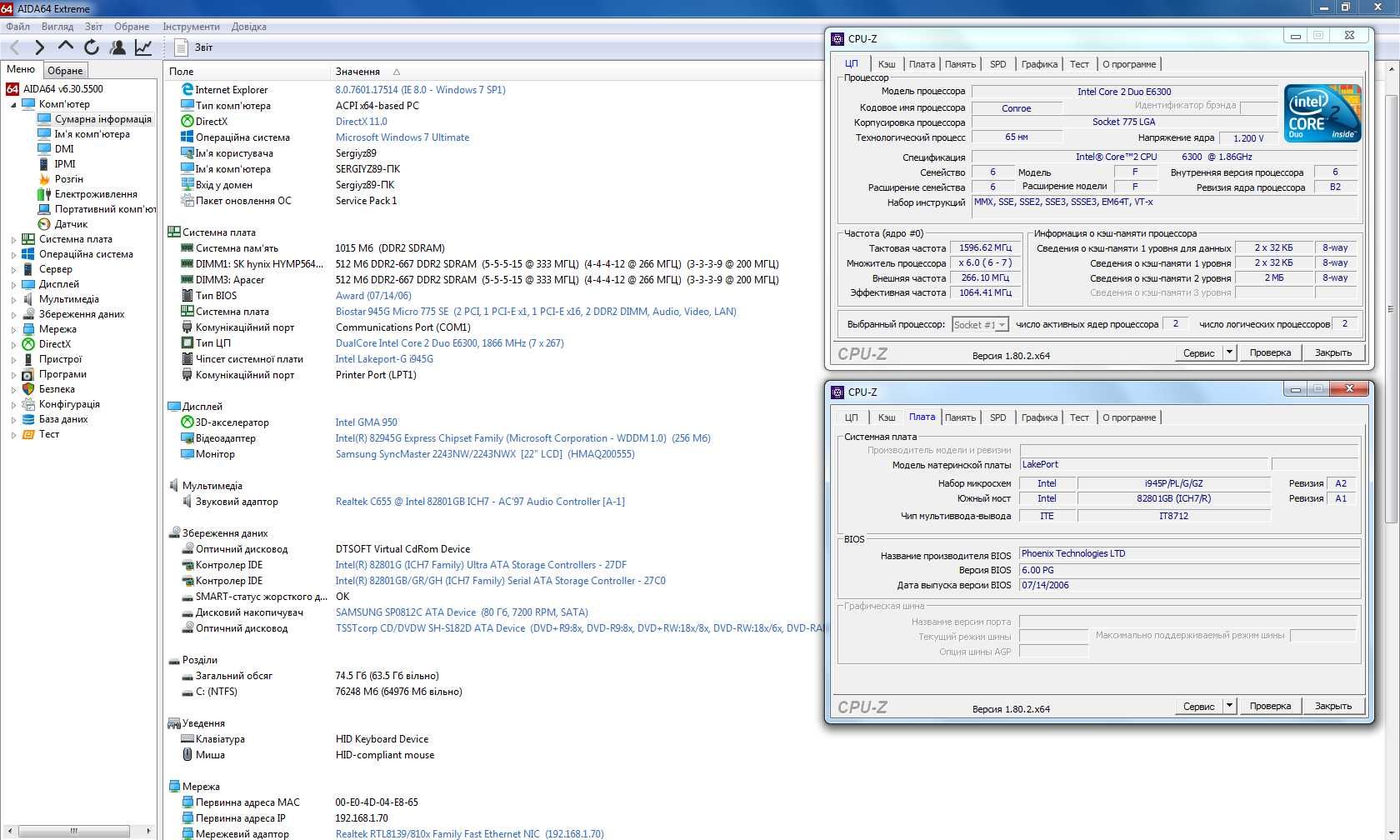Click the Звіт report toolbar button
The width and height of the screenshot is (1400, 840).
[195, 47]
